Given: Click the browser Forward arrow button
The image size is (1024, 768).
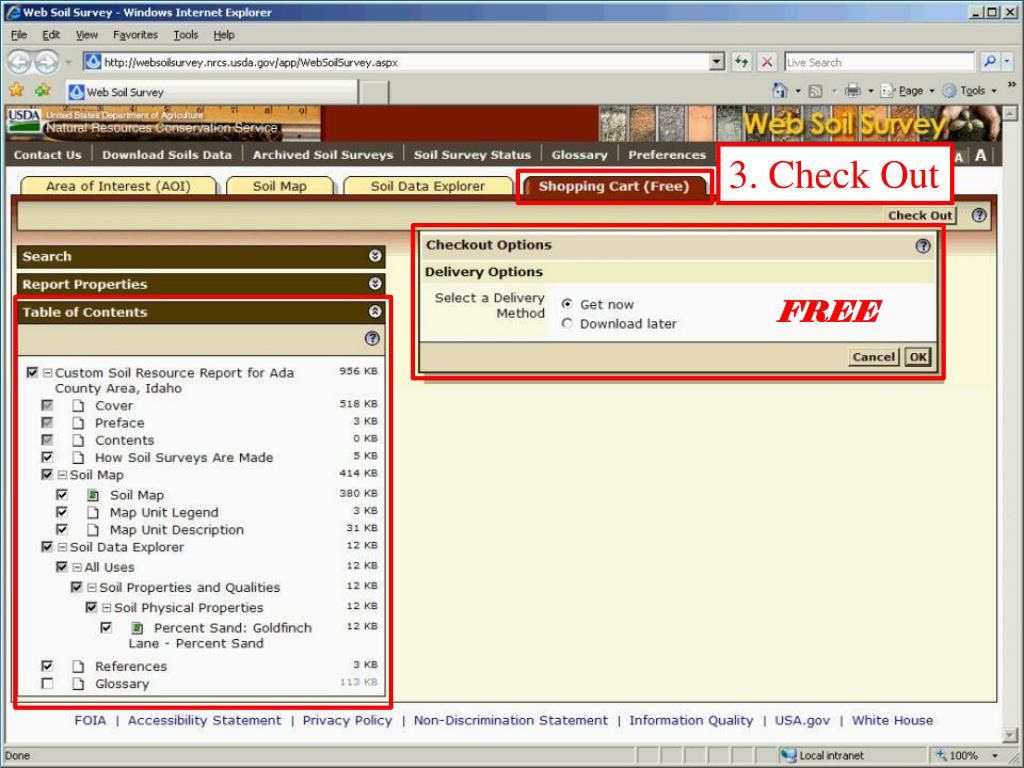Looking at the screenshot, I should point(46,62).
